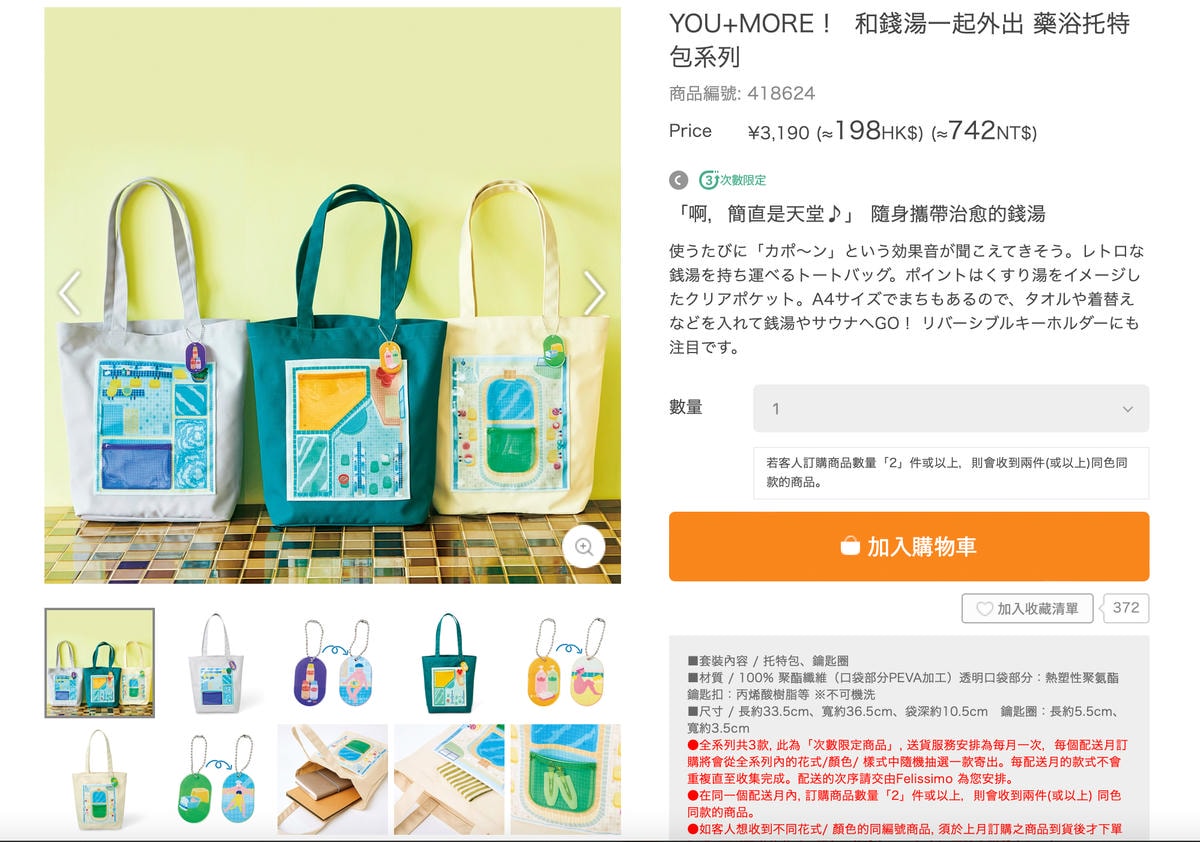View the green keychain thumbnail
1200x842 pixels.
click(x=216, y=780)
